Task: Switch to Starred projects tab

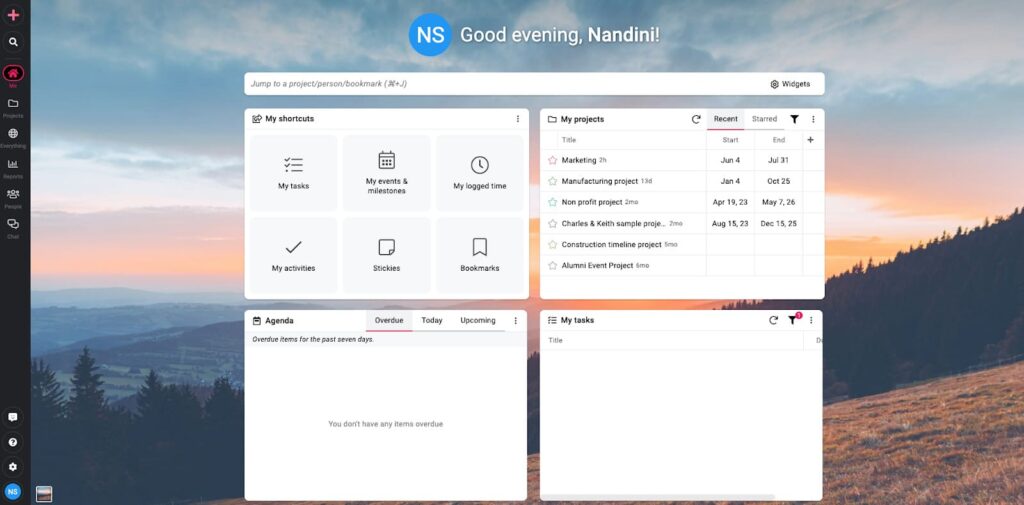Action: 764,119
